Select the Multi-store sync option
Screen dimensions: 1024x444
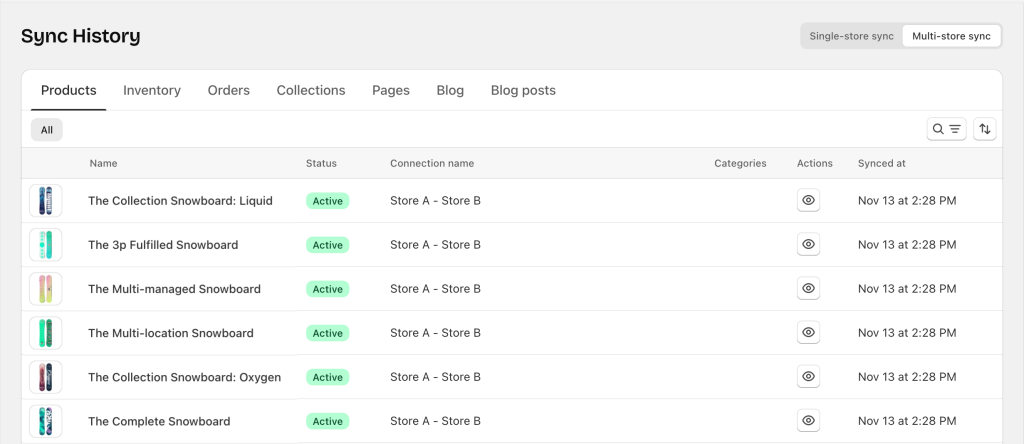[x=951, y=36]
